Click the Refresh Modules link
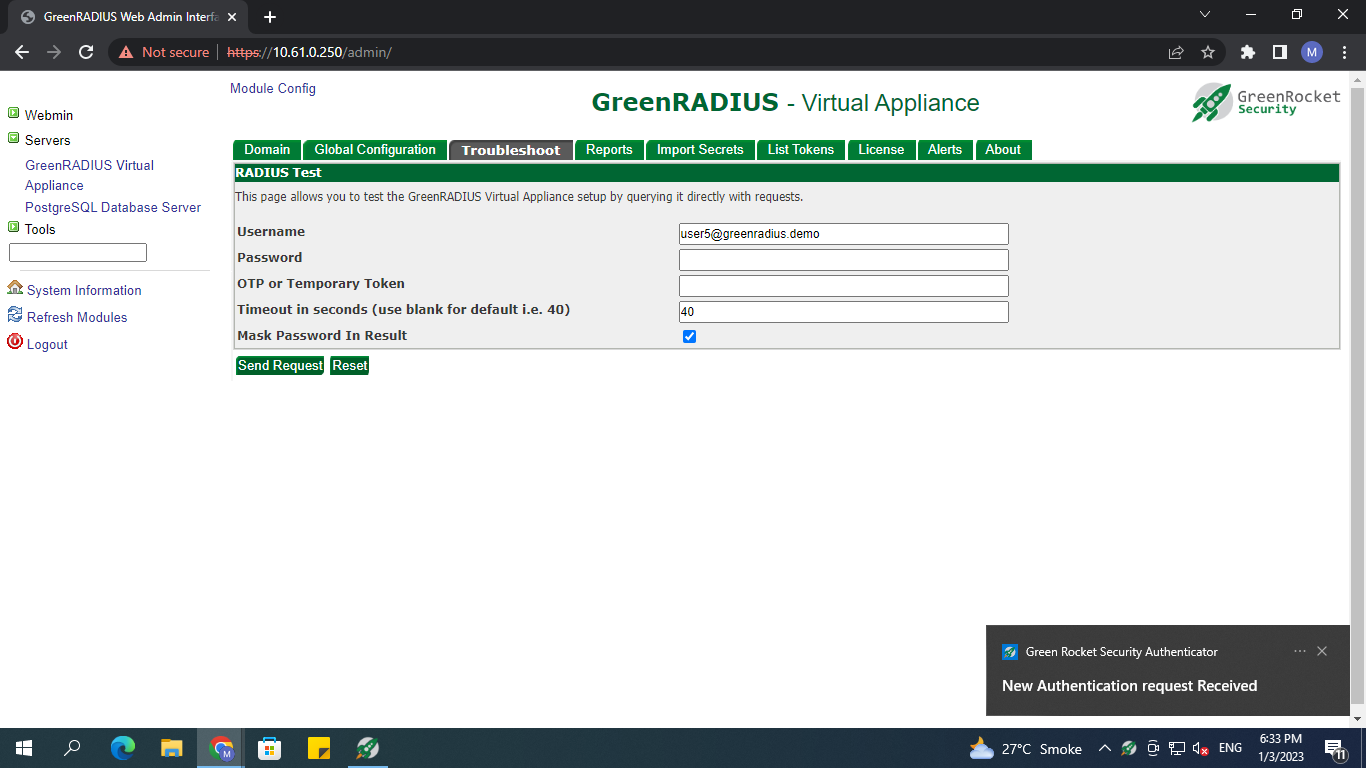Screen dimensions: 1366x768 [77, 317]
